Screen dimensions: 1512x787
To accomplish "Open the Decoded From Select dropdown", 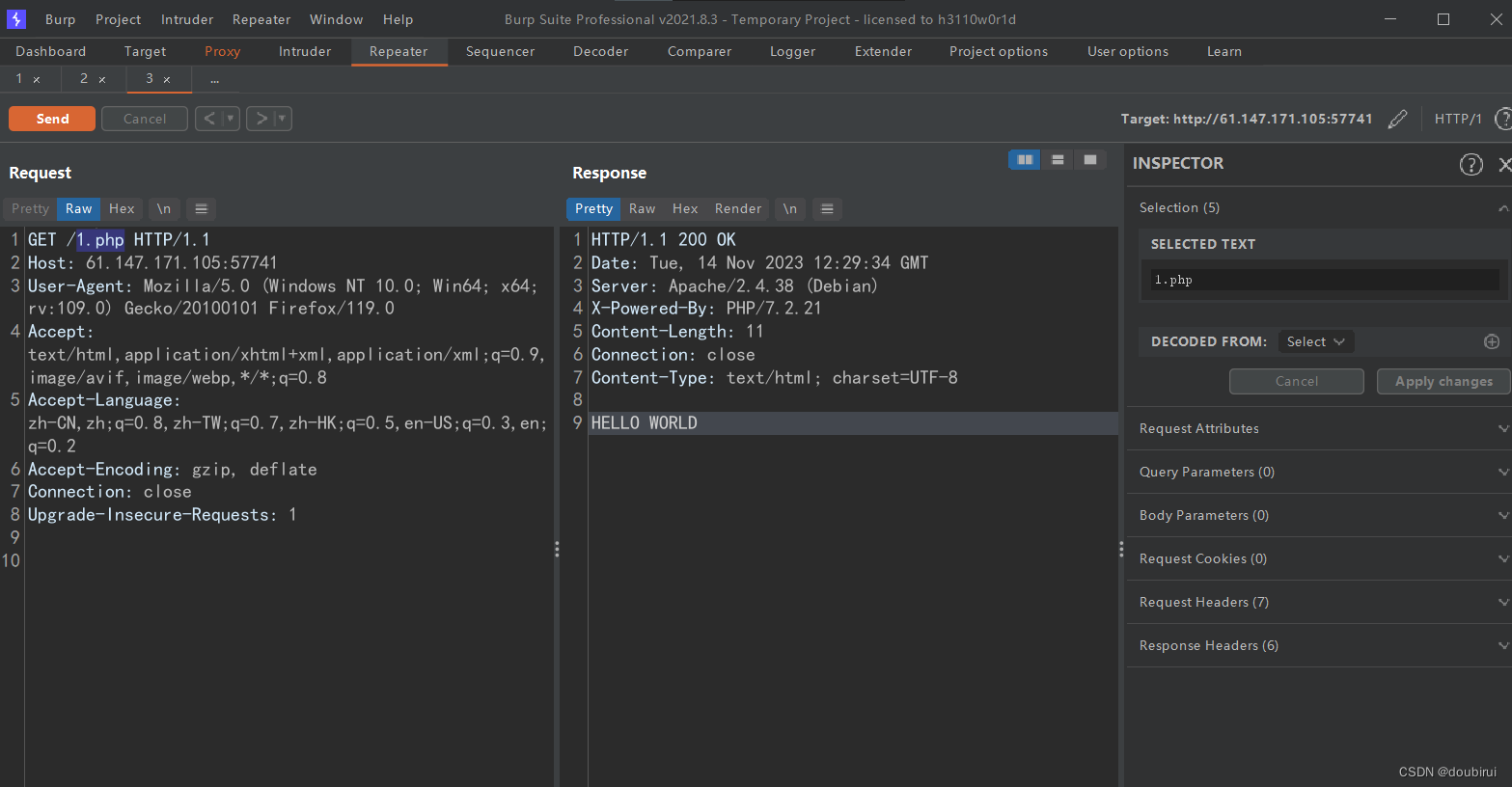I will (1316, 341).
